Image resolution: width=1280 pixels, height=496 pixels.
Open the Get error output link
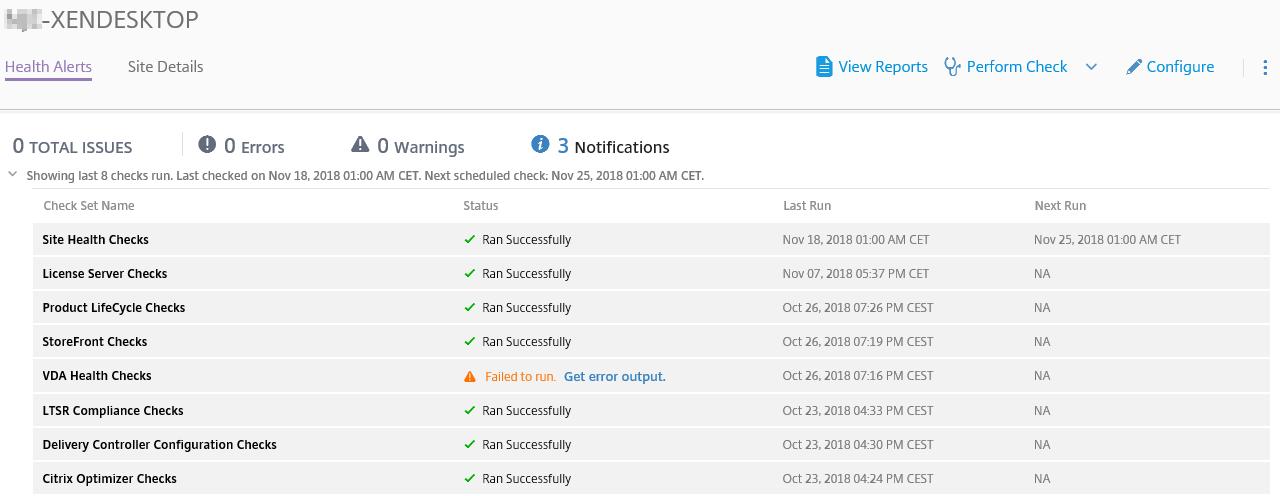(x=614, y=377)
